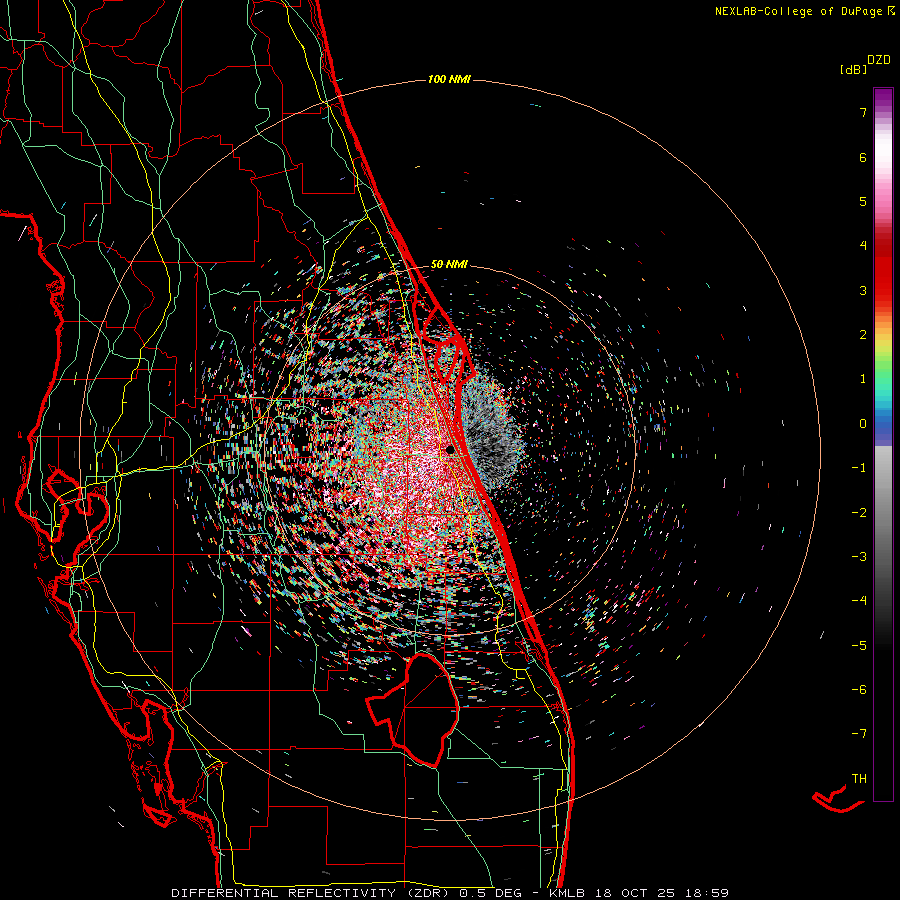This screenshot has width=900, height=900.
Task: Click the 0.5 DEG elevation label
Action: (491, 893)
